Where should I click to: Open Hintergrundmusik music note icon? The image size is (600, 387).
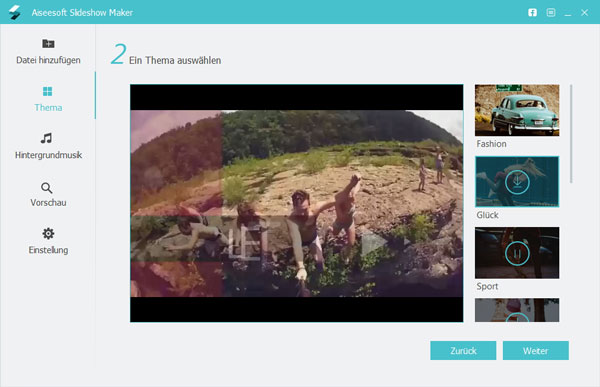pyautogui.click(x=47, y=138)
